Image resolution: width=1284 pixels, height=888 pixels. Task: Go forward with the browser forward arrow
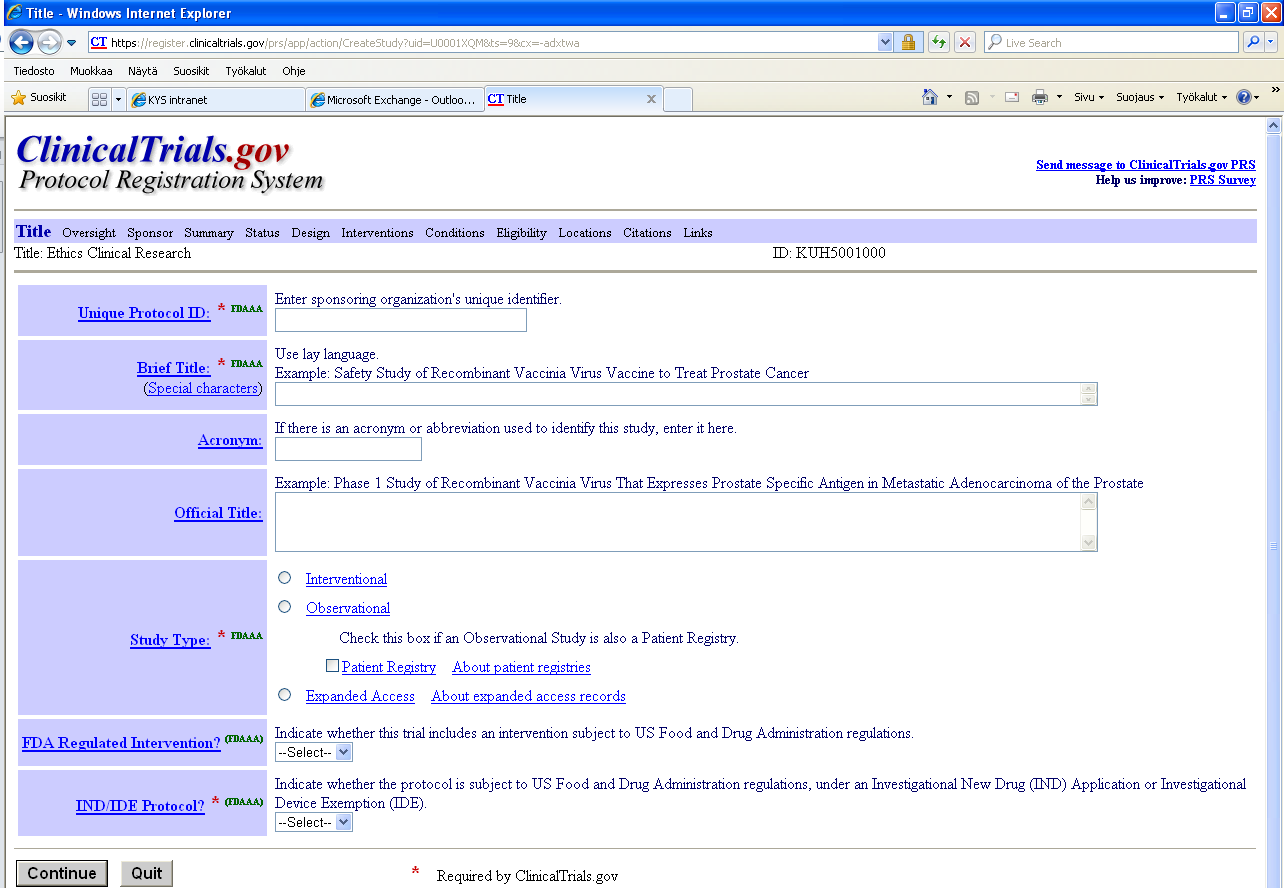click(49, 43)
